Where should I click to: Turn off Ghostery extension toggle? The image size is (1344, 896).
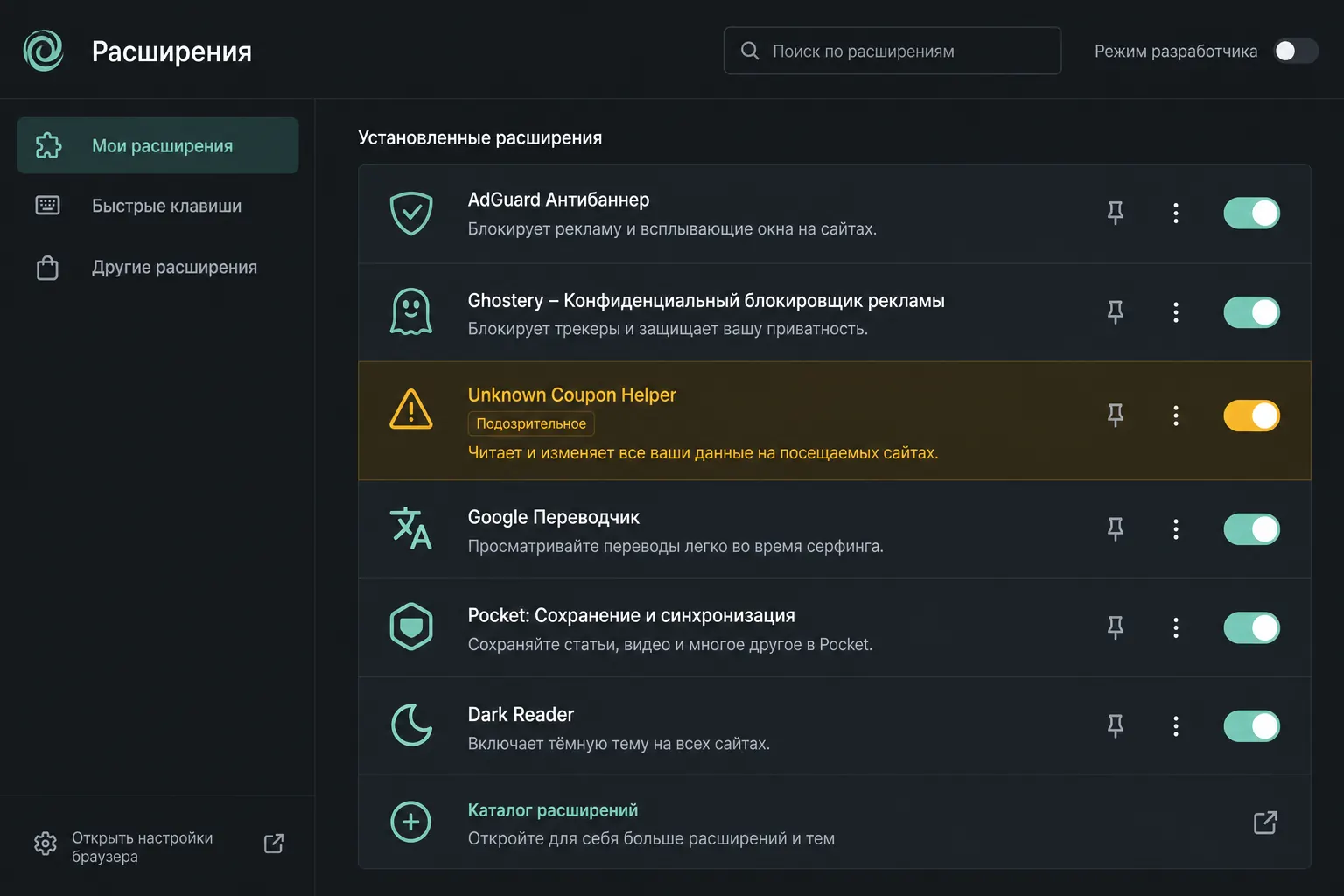pyautogui.click(x=1252, y=312)
